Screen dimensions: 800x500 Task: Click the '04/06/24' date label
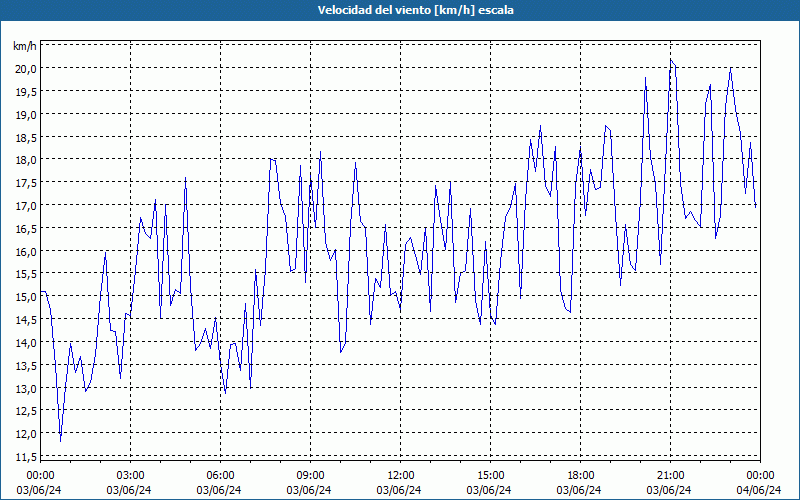(759, 490)
